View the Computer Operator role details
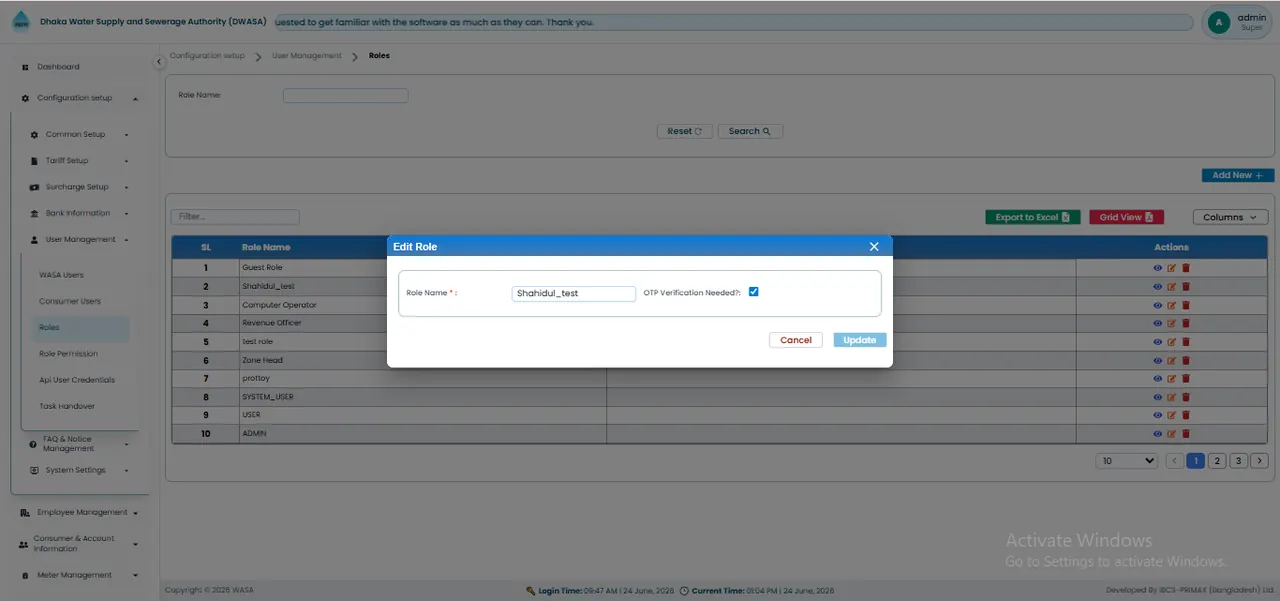Screen dimensions: 1280x601 pyautogui.click(x=1158, y=305)
